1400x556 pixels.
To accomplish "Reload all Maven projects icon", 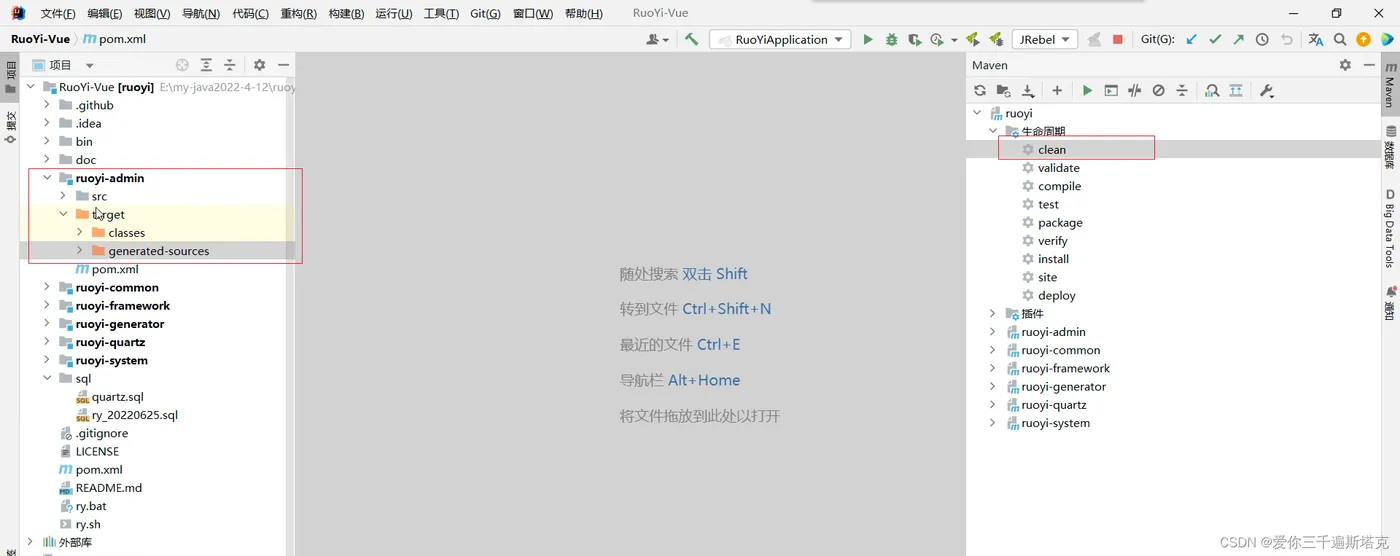I will (980, 90).
